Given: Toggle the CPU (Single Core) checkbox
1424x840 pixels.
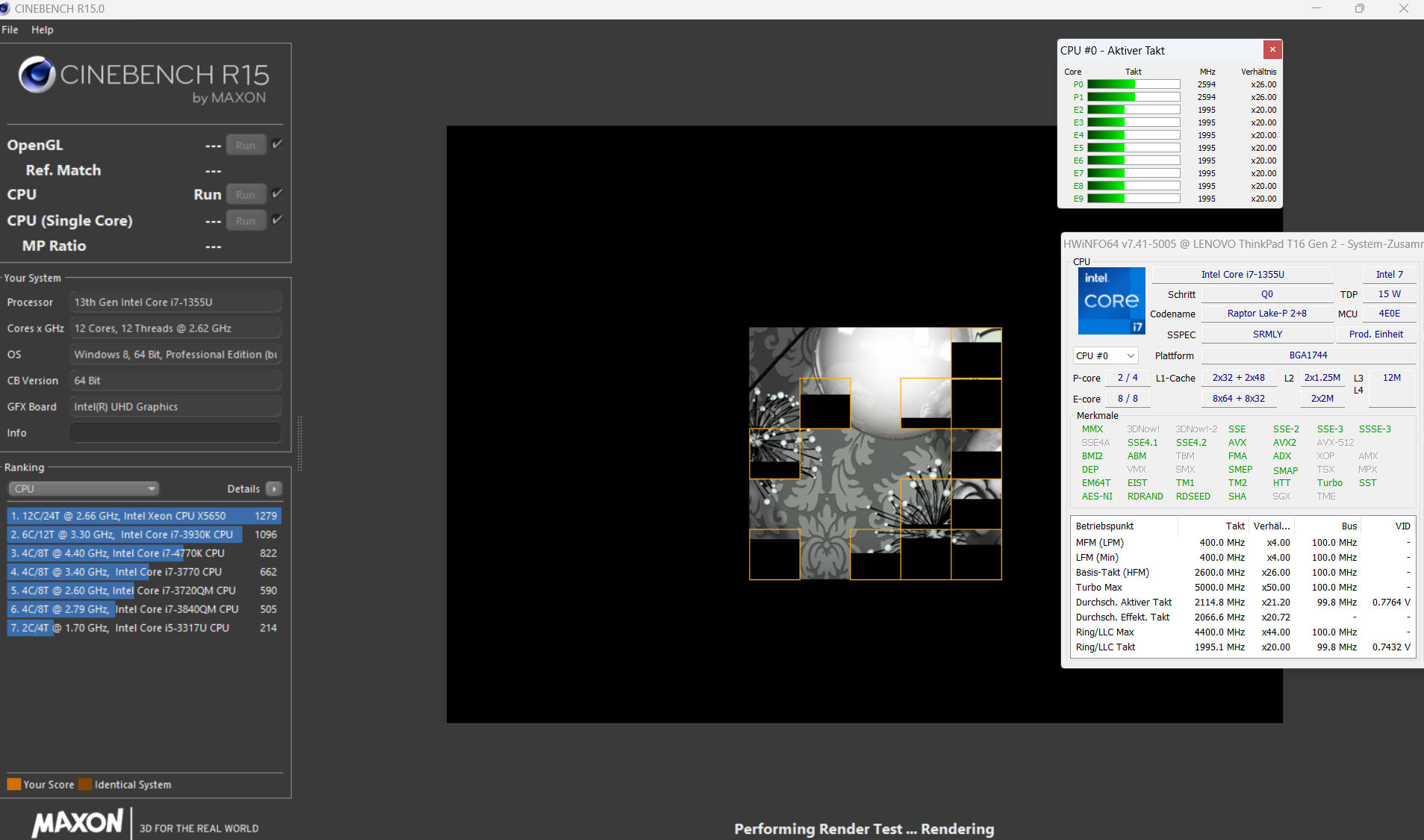Looking at the screenshot, I should 277,220.
